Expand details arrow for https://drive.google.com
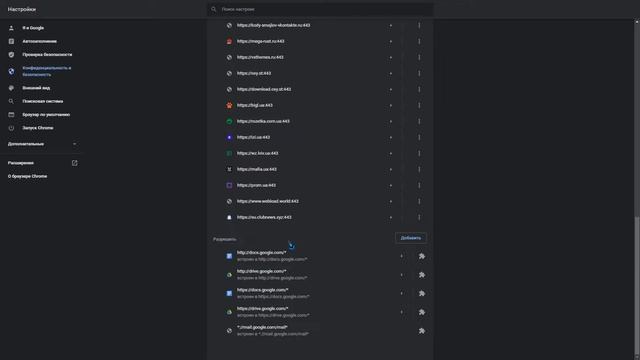640x360 pixels. coord(402,312)
